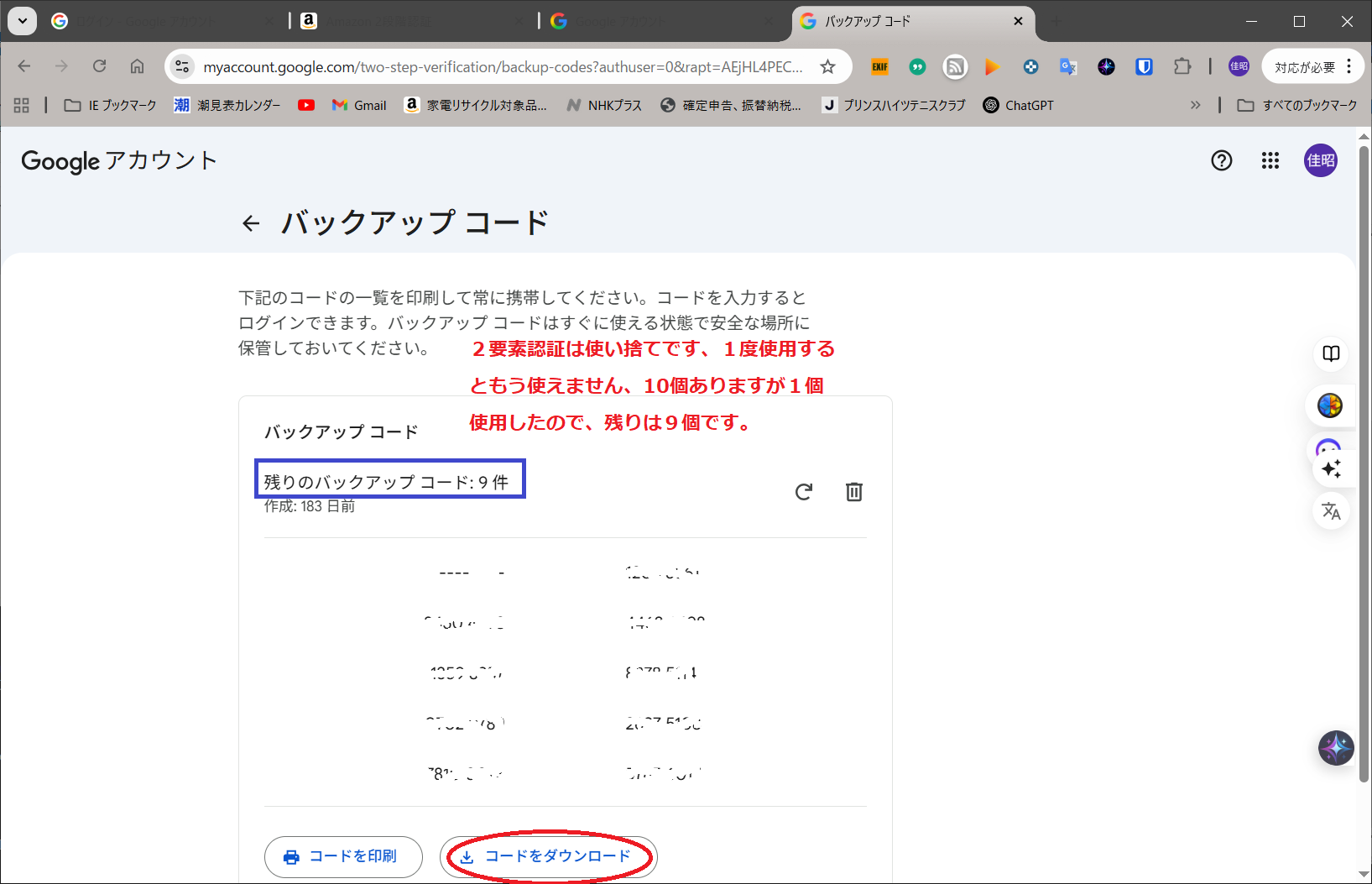
Task: Bookmark this page with the star icon
Action: pyautogui.click(x=827, y=67)
